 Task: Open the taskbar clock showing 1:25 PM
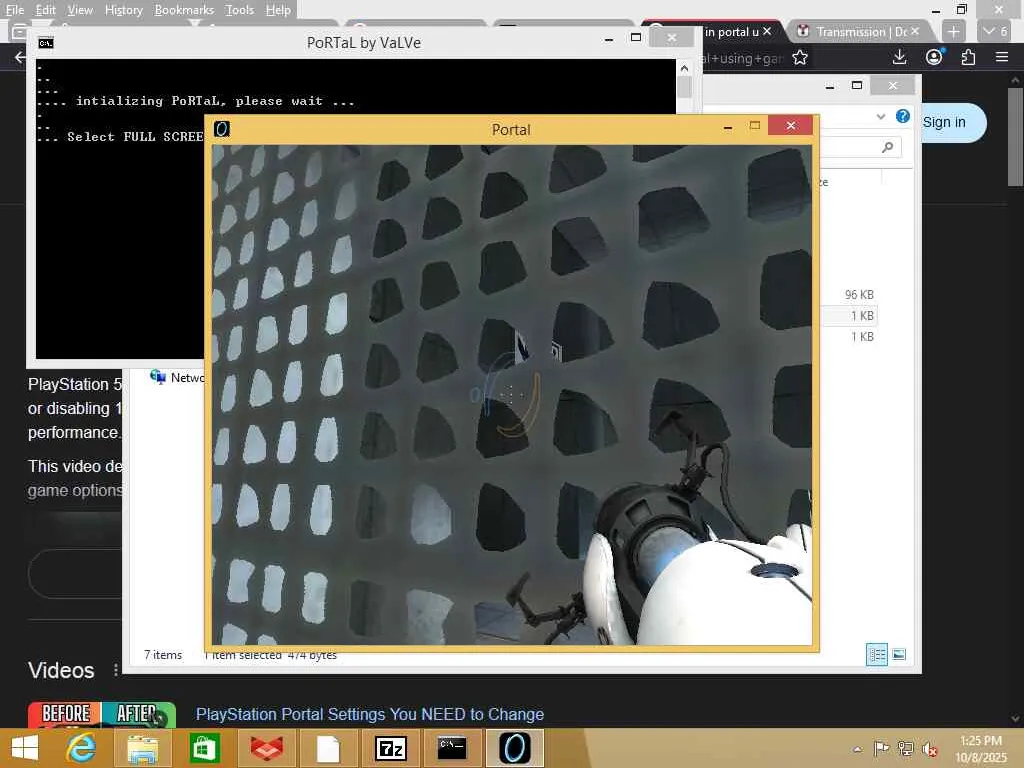point(980,749)
